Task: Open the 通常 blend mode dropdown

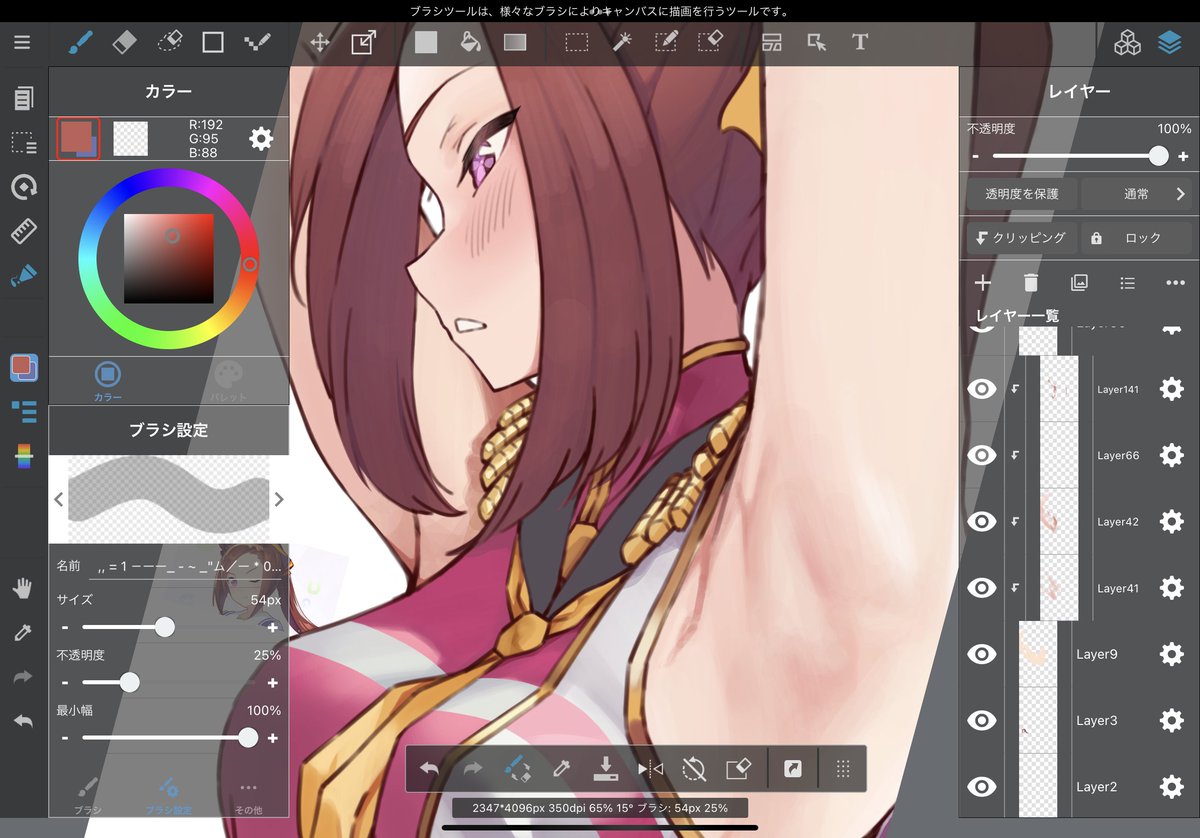Action: 1136,194
